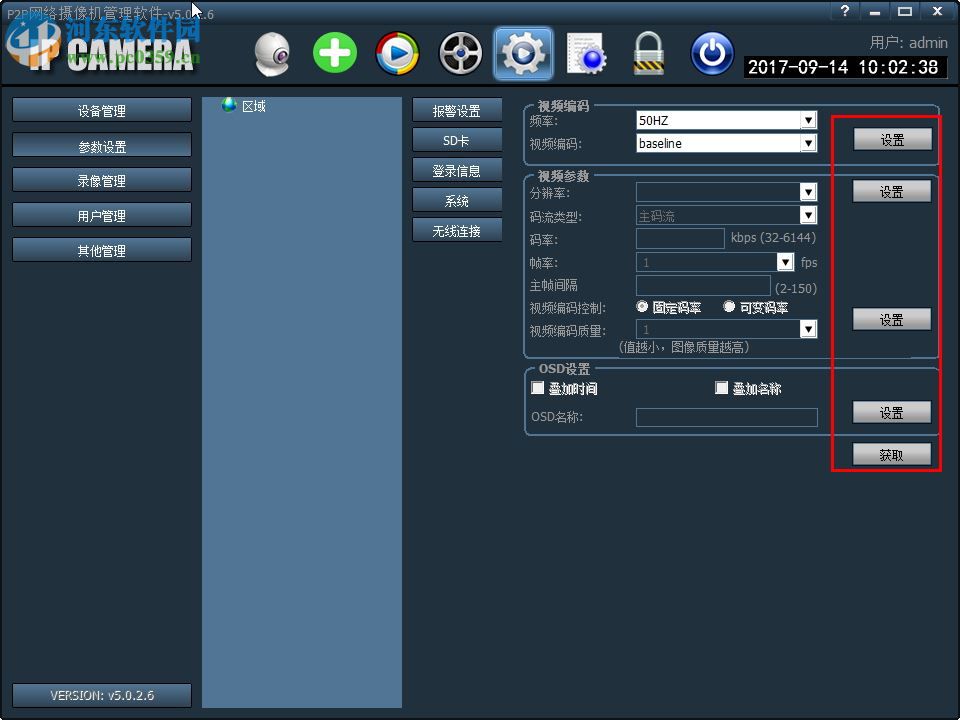
Task: Click the 获取 button
Action: [890, 453]
